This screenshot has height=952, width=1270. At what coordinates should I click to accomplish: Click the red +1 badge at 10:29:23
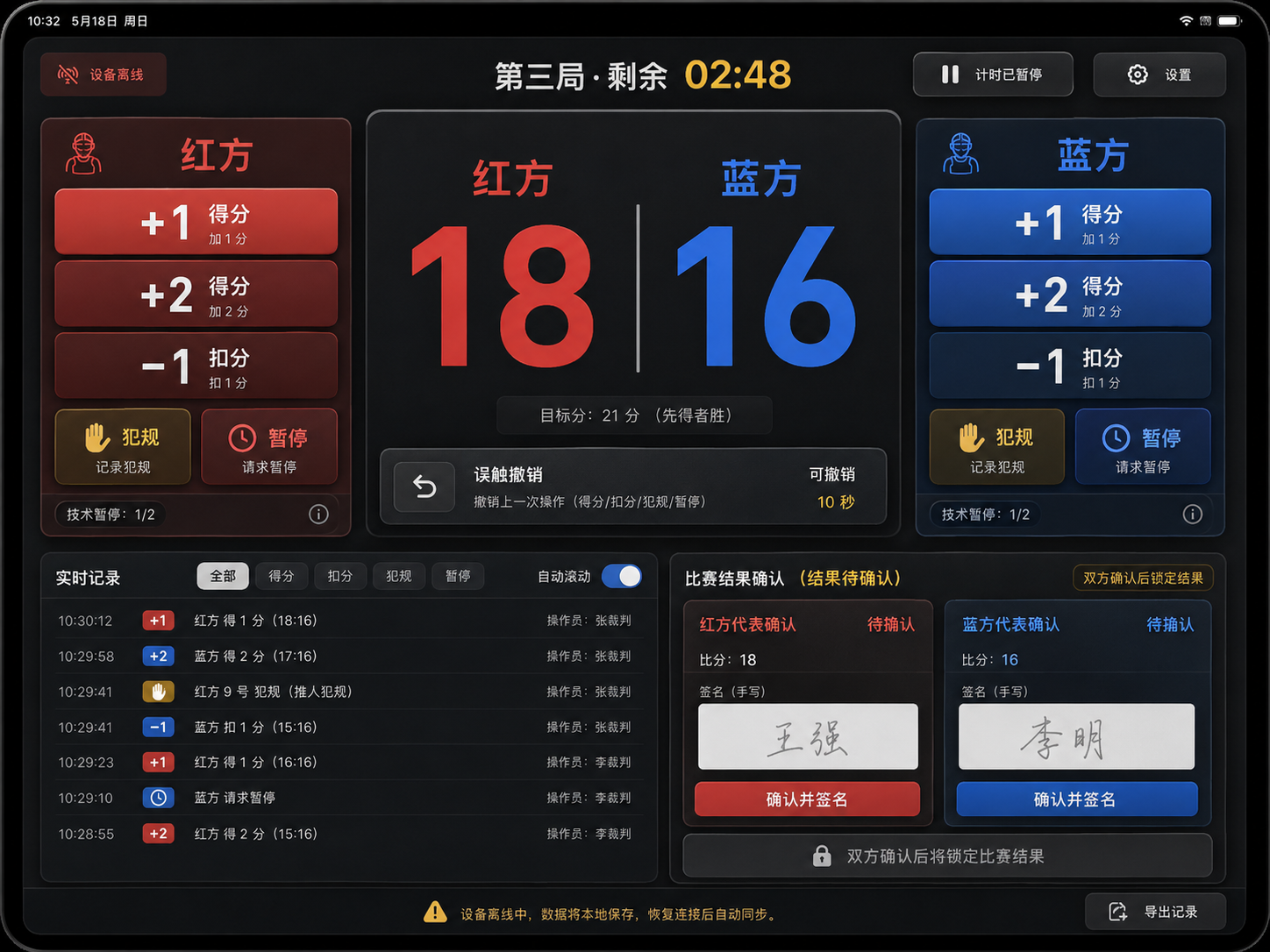point(158,762)
